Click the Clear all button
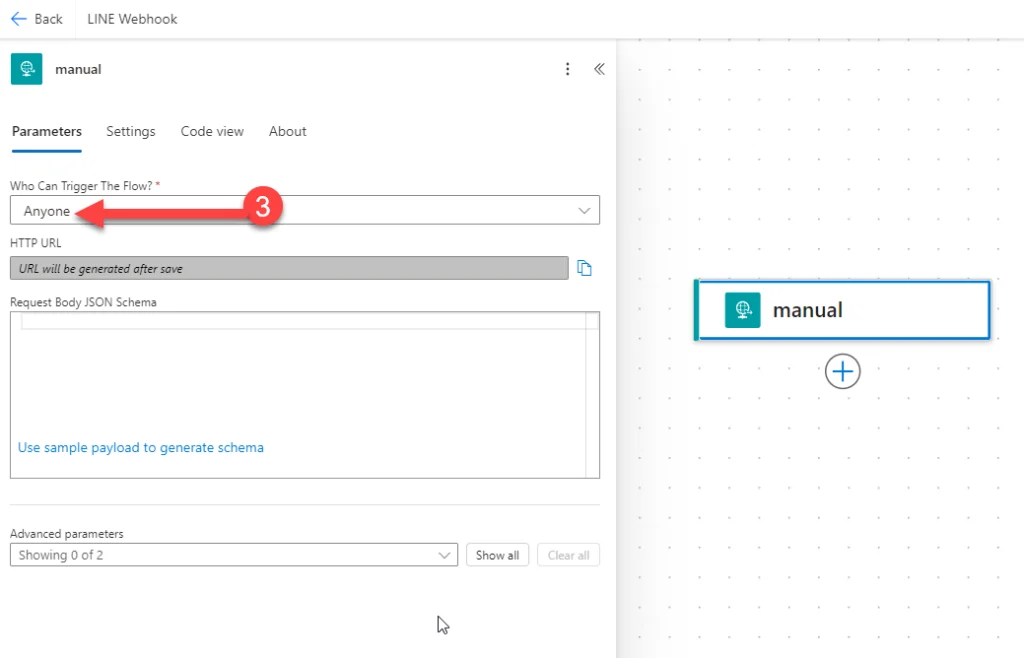The height and width of the screenshot is (658, 1024). [x=568, y=555]
